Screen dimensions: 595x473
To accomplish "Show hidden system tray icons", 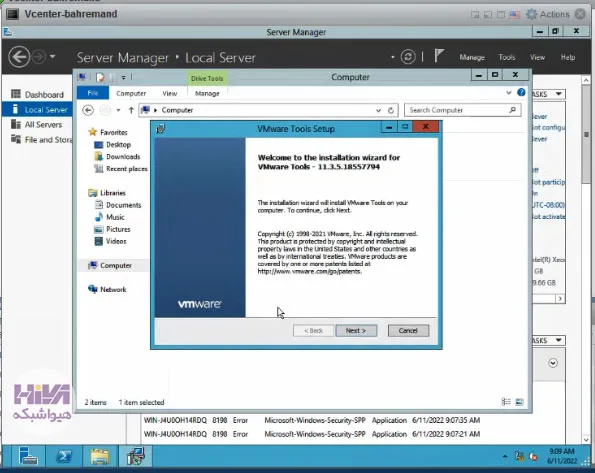I will (x=505, y=456).
